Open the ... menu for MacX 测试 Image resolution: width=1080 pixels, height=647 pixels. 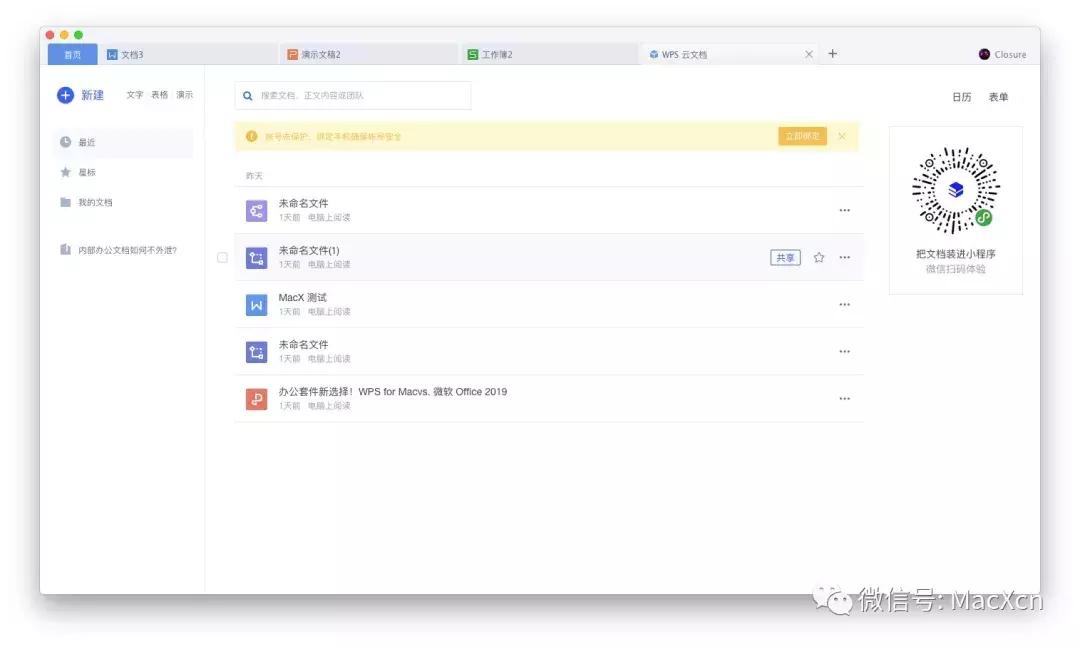[845, 304]
